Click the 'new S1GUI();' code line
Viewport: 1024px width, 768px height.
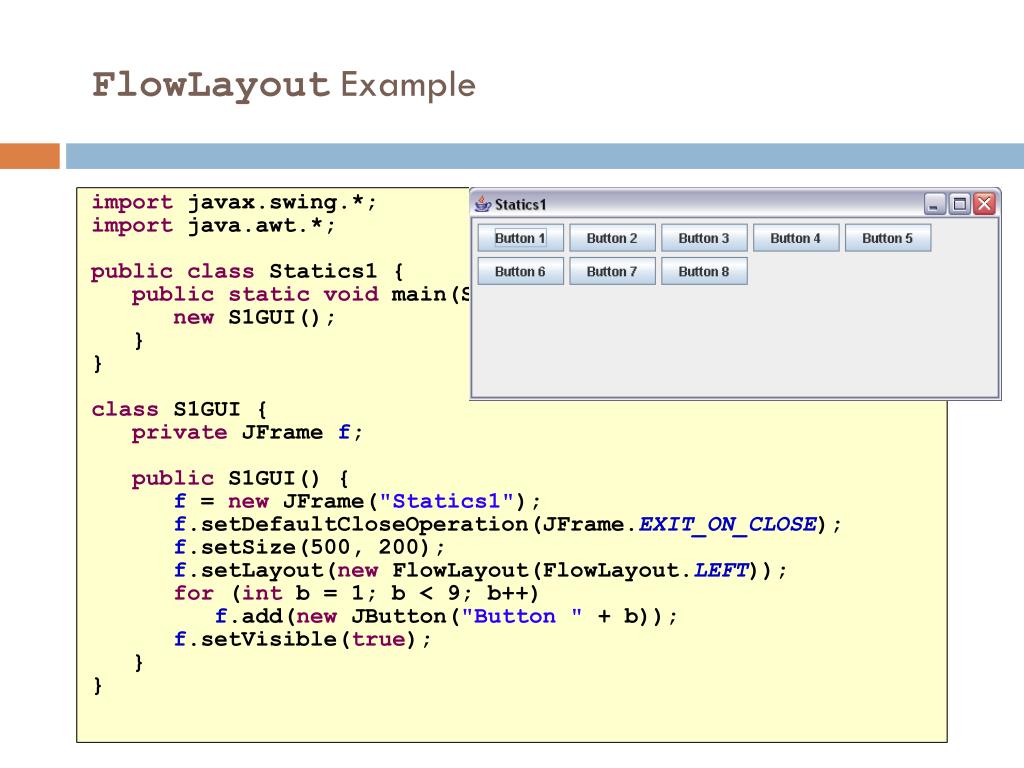254,317
